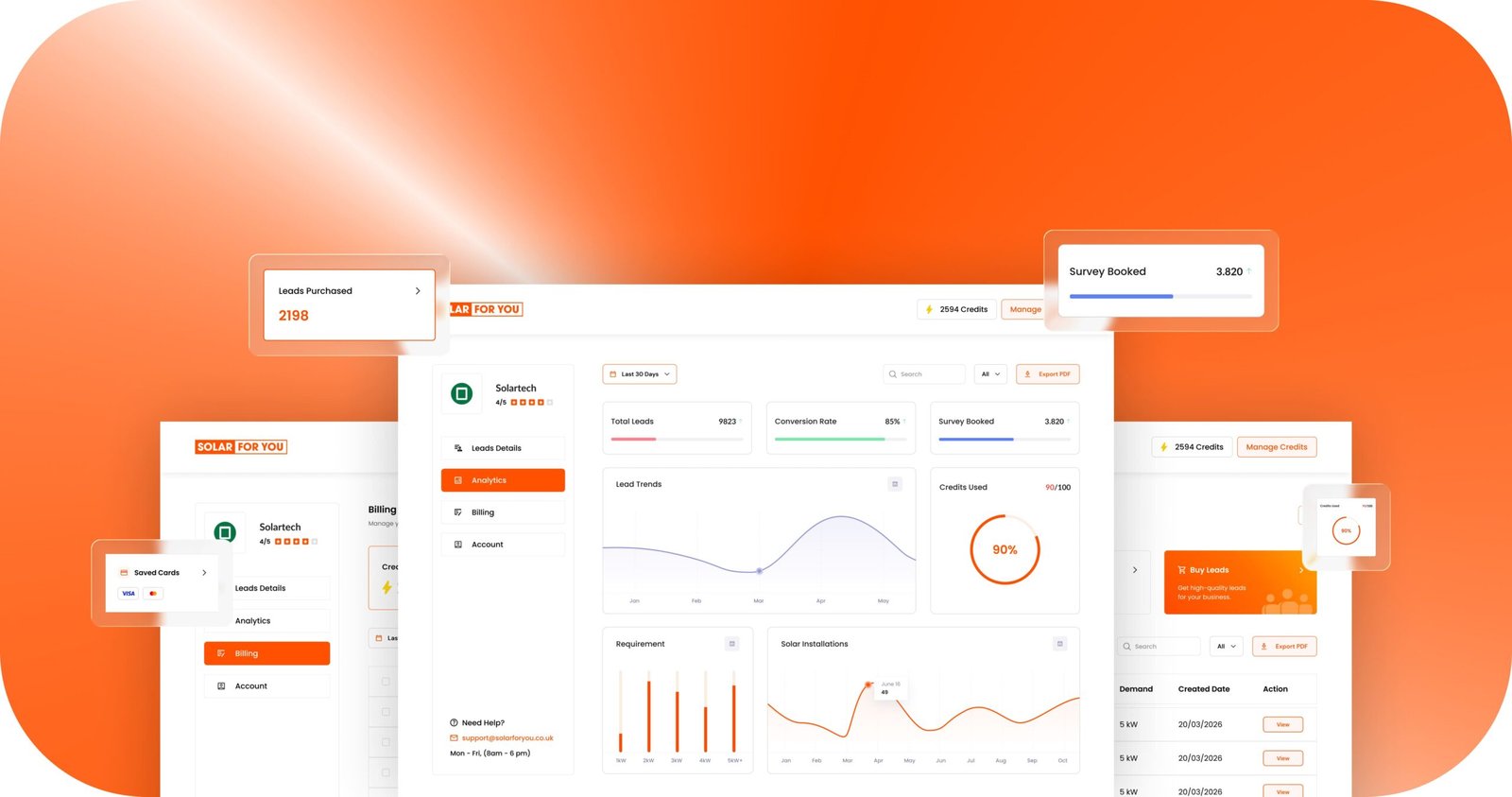Click the chevron on the Buy Leads banner

[1301, 570]
